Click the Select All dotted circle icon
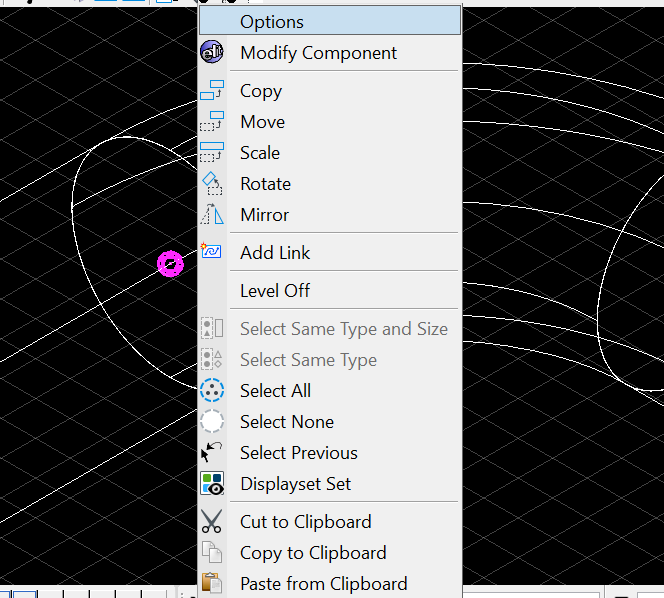Screen dimensions: 664x598 212,390
